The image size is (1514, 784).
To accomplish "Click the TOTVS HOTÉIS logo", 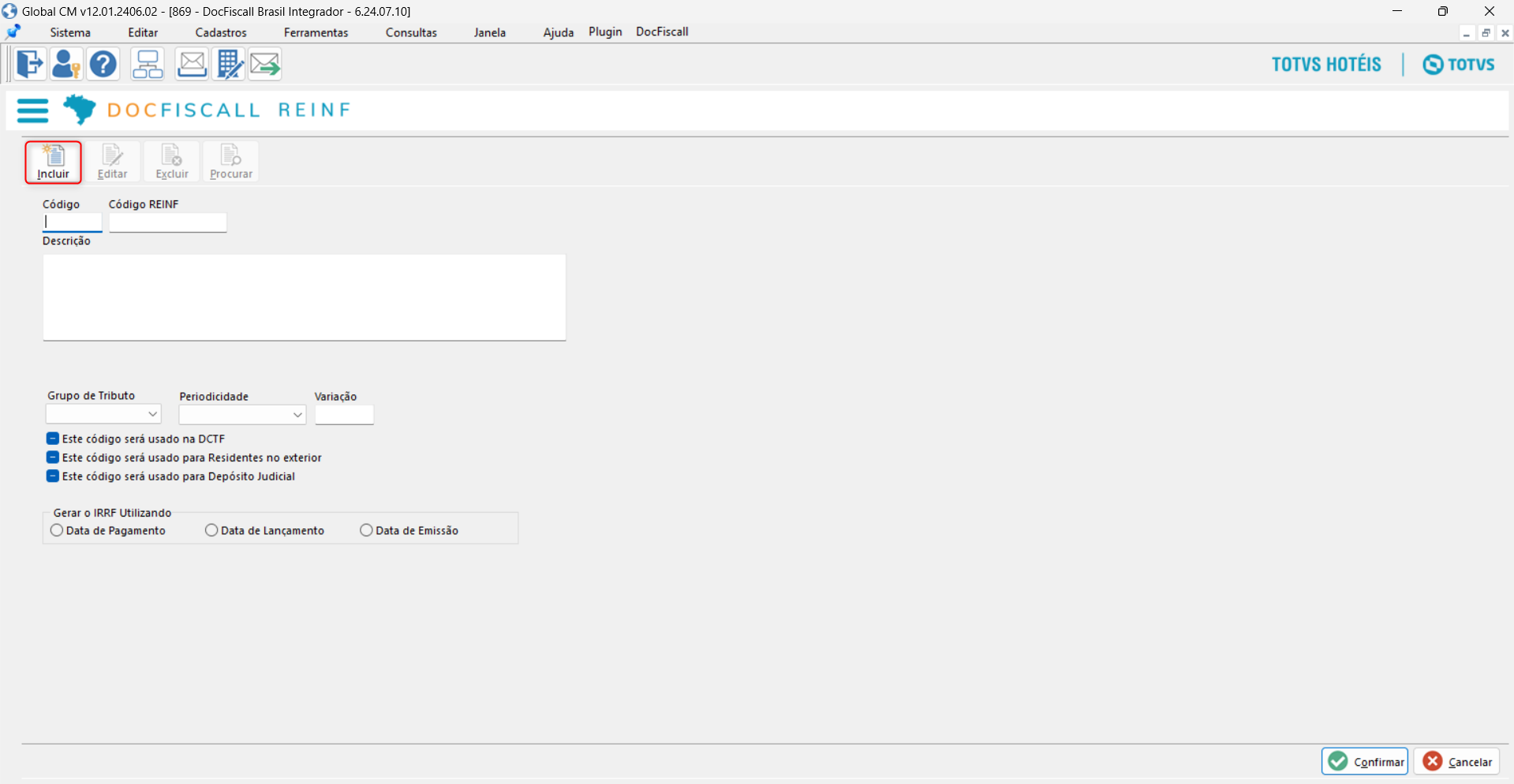I will click(1326, 65).
